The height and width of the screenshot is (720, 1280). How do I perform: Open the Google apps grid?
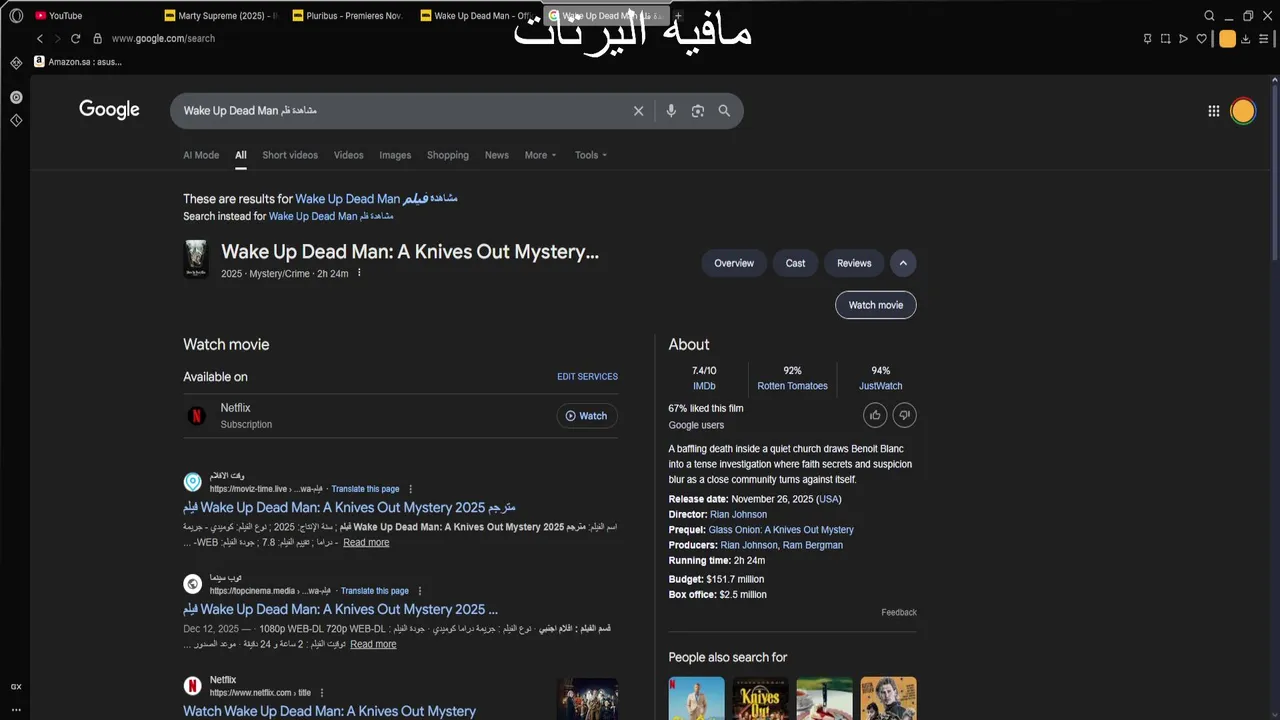pyautogui.click(x=1213, y=111)
